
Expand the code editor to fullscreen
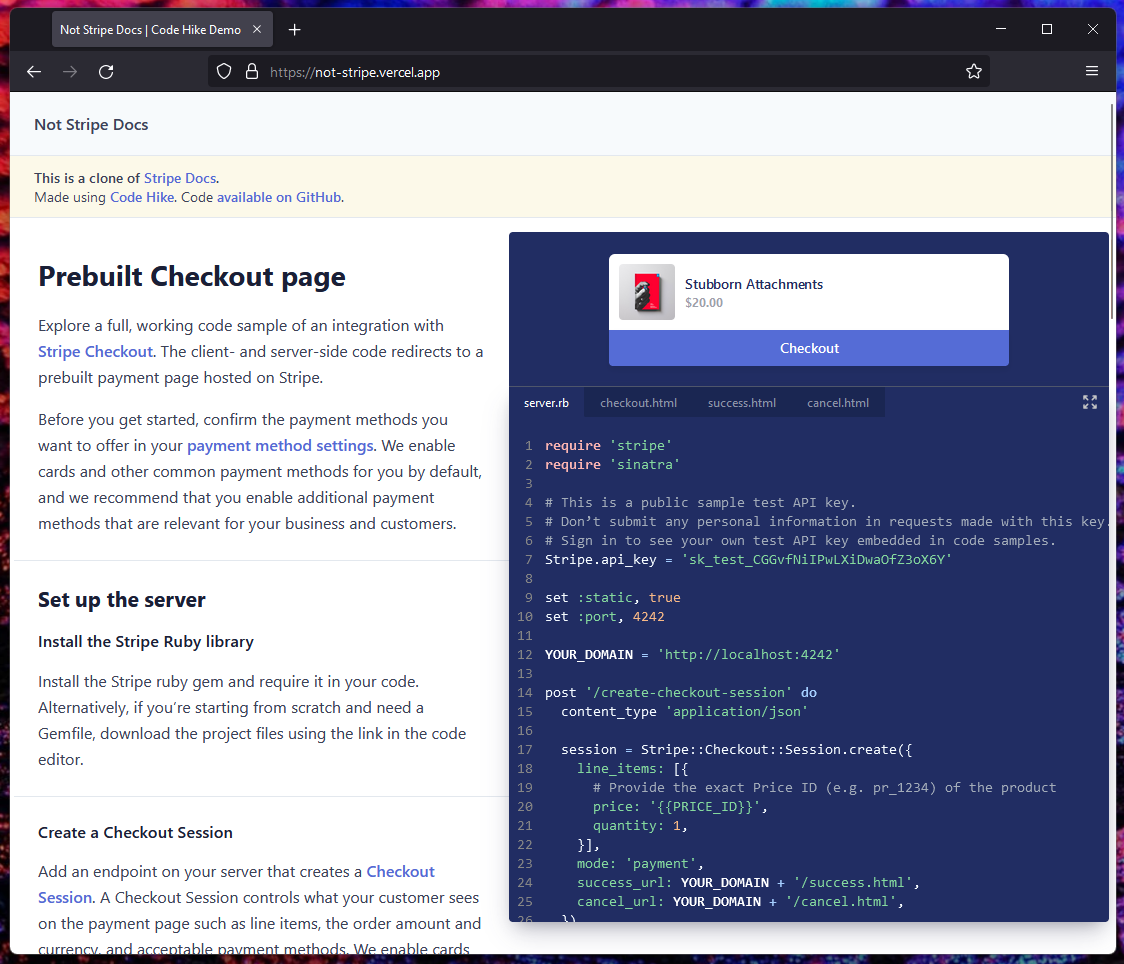click(1089, 401)
